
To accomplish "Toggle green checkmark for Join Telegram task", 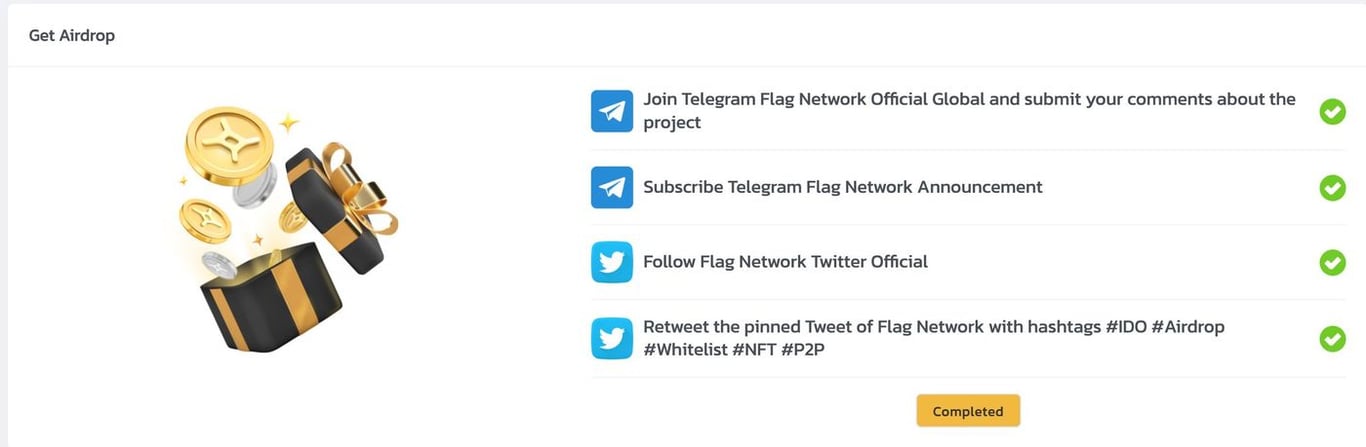I will tap(1332, 111).
